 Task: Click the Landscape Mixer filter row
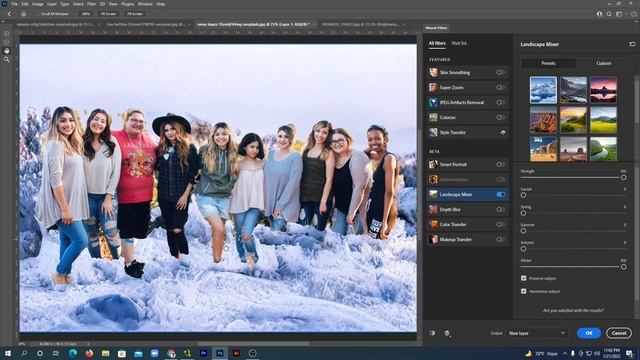coord(467,194)
